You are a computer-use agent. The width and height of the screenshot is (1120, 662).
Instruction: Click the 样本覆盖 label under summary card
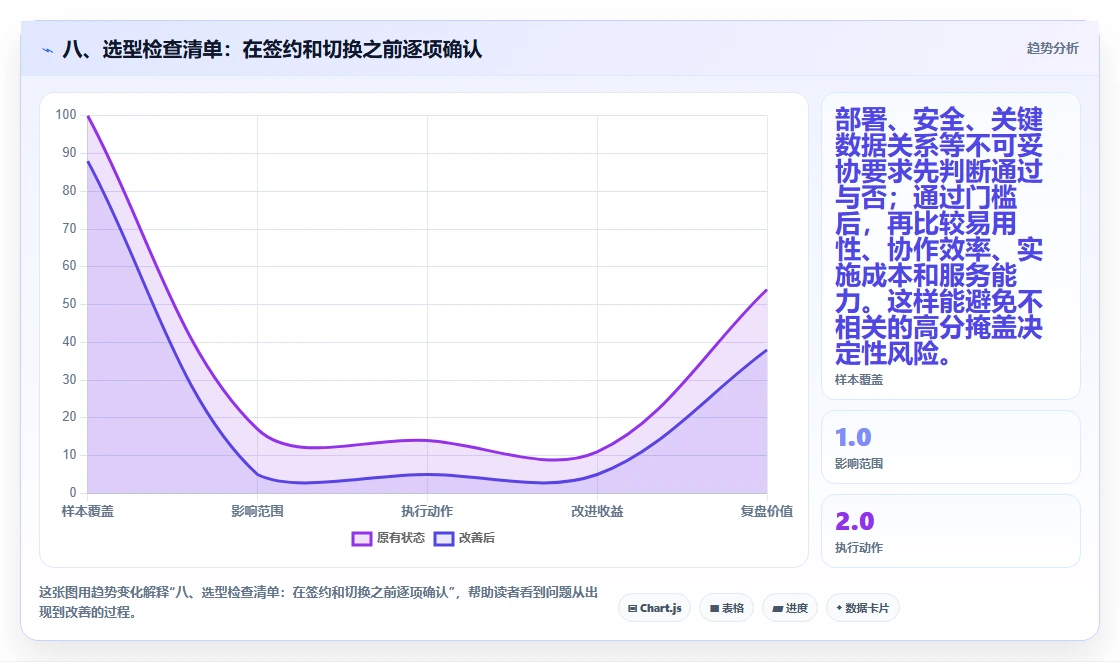tap(859, 380)
